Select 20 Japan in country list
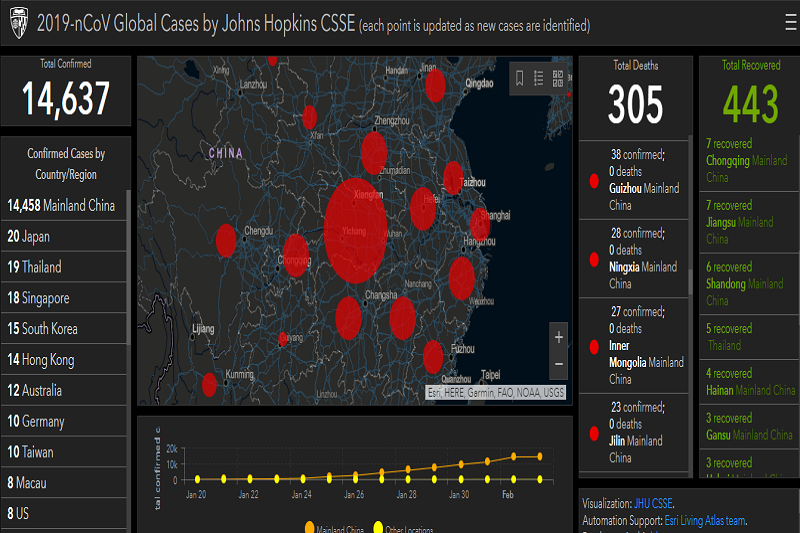The image size is (800, 533). pos(63,236)
